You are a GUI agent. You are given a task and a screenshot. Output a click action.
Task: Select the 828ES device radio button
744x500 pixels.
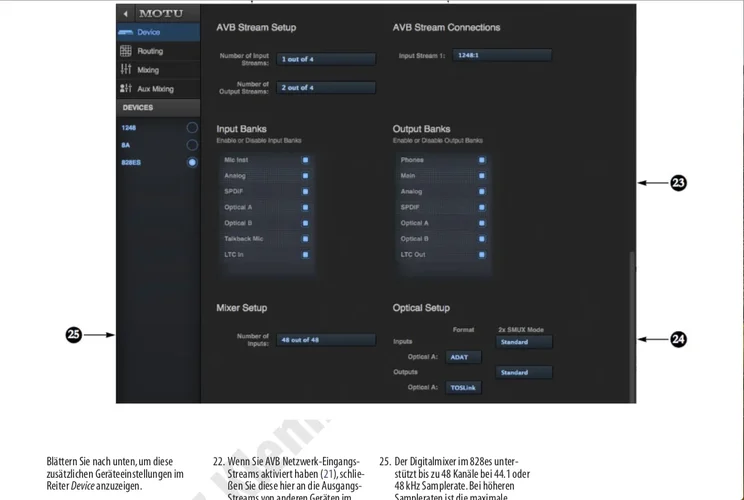(x=192, y=162)
